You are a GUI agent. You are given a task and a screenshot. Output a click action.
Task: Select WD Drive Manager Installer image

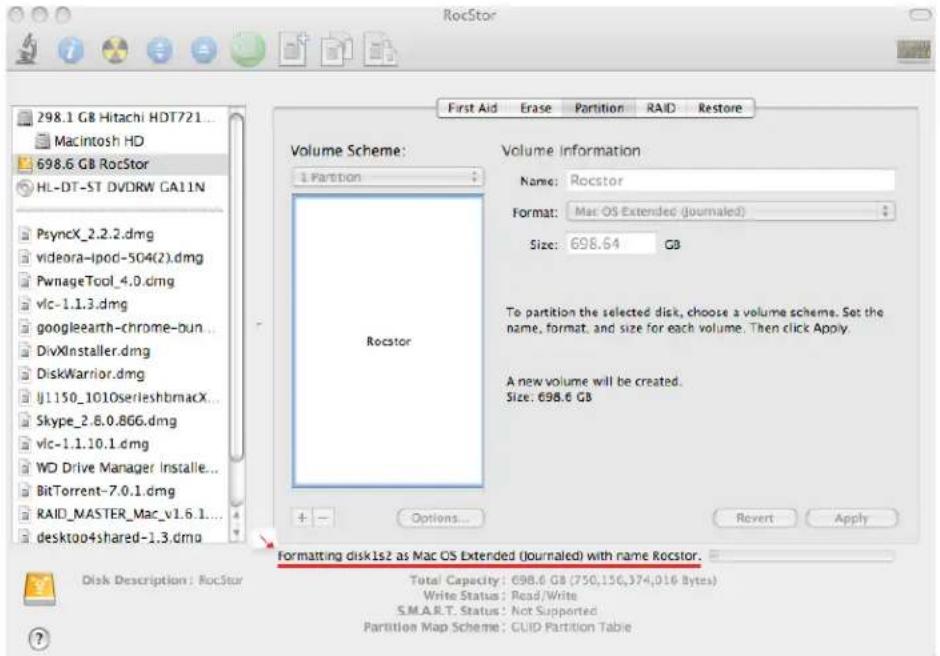click(121, 467)
